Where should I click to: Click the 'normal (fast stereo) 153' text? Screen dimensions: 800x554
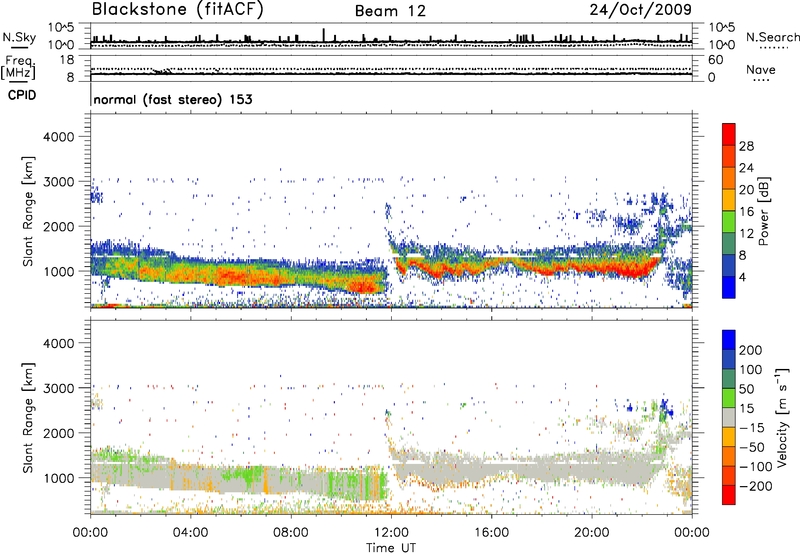point(173,99)
